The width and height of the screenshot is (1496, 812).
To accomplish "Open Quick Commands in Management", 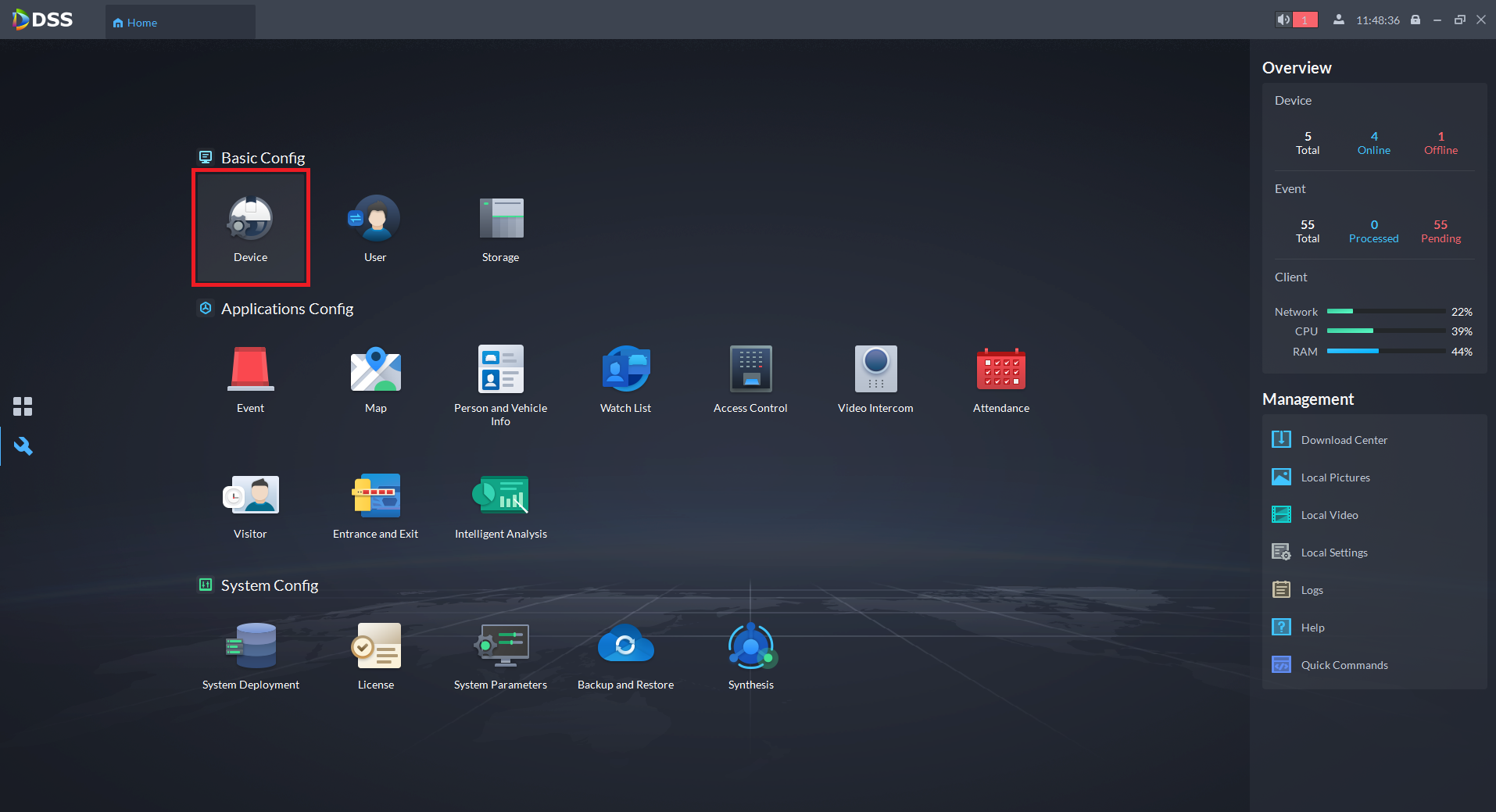I will click(x=1344, y=665).
